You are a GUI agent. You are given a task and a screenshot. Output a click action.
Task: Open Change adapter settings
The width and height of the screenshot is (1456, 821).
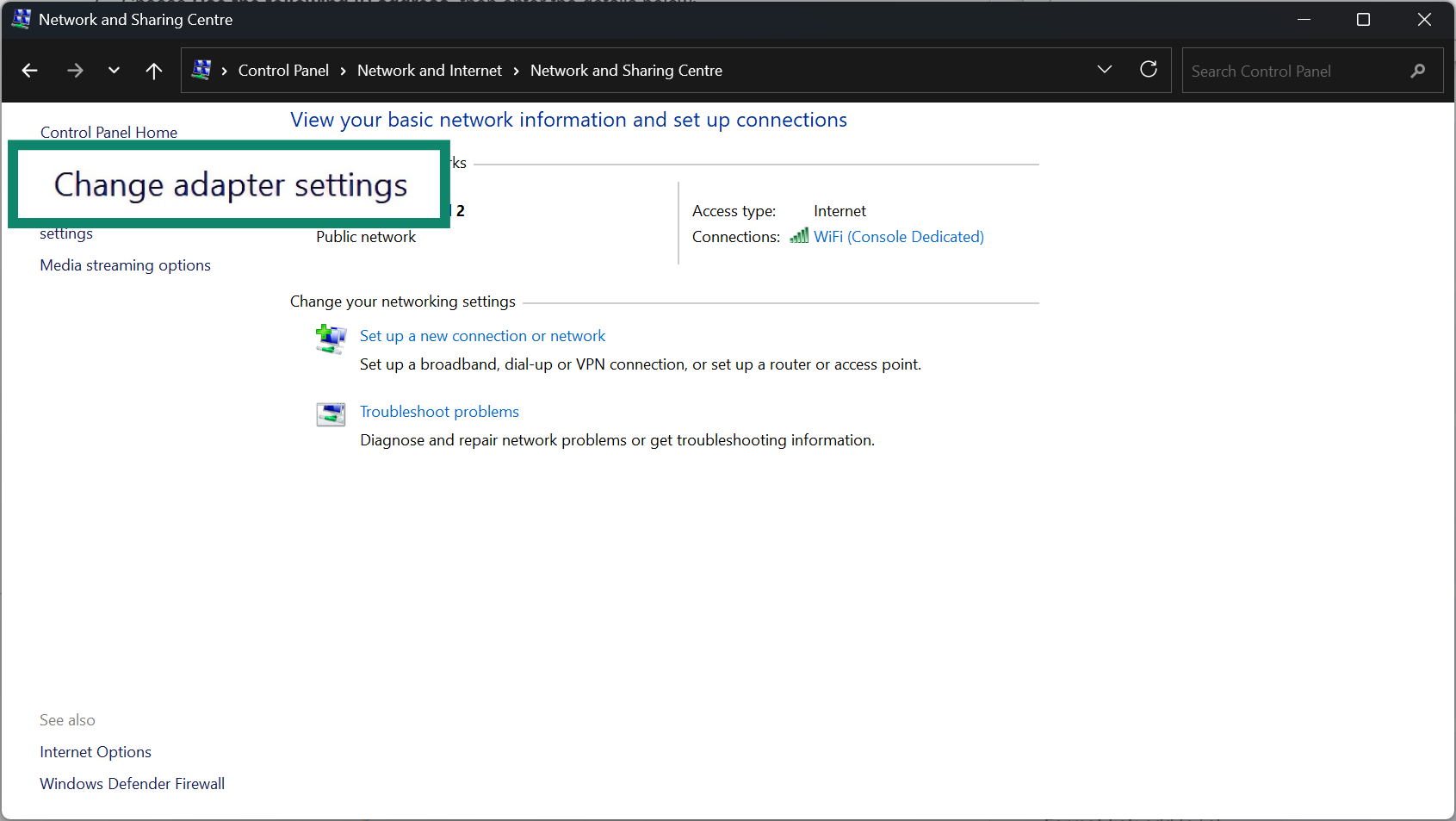coord(230,184)
